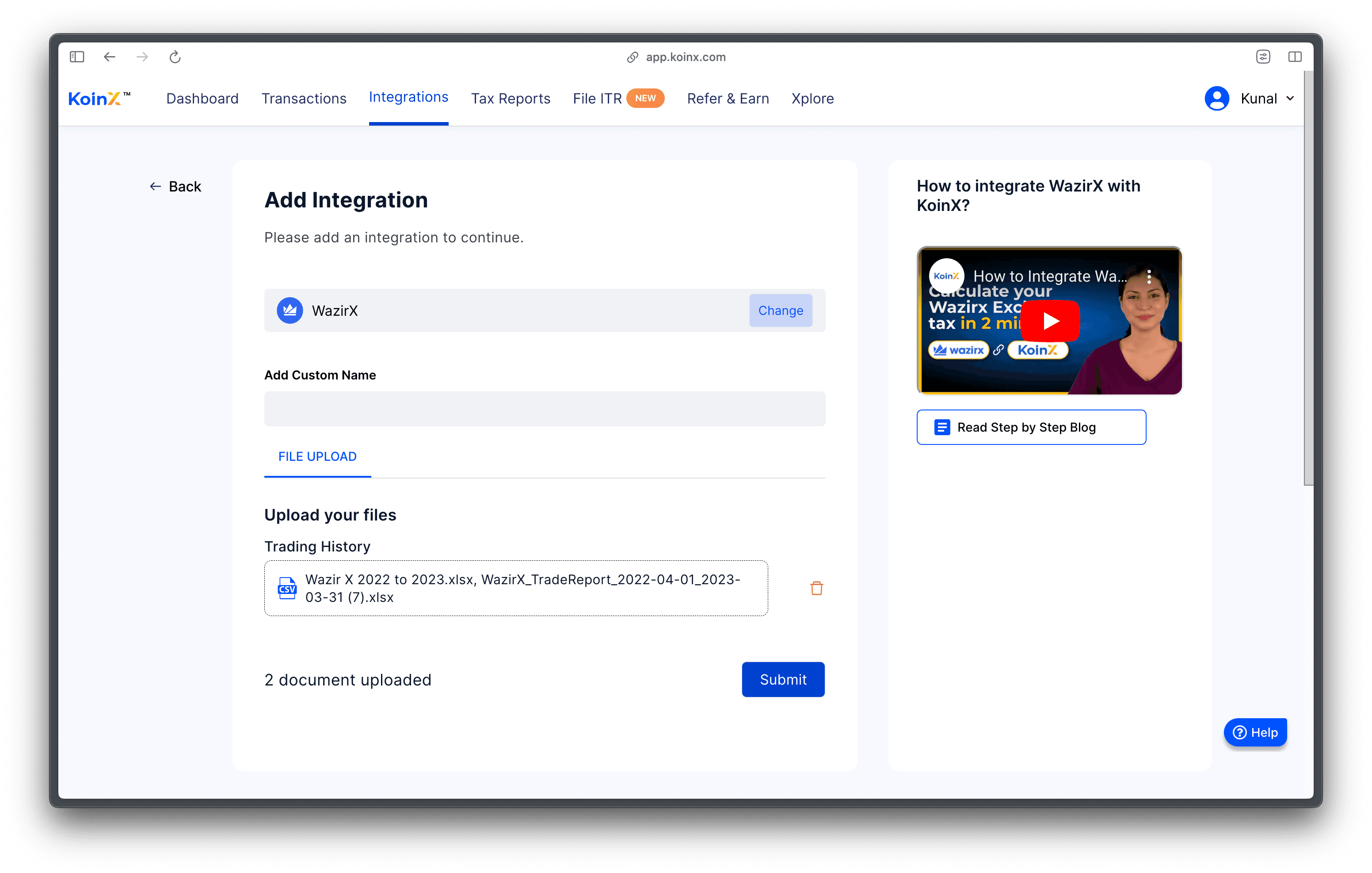This screenshot has width=1372, height=873.
Task: Toggle the browser sidebar panel icon
Action: click(x=77, y=57)
